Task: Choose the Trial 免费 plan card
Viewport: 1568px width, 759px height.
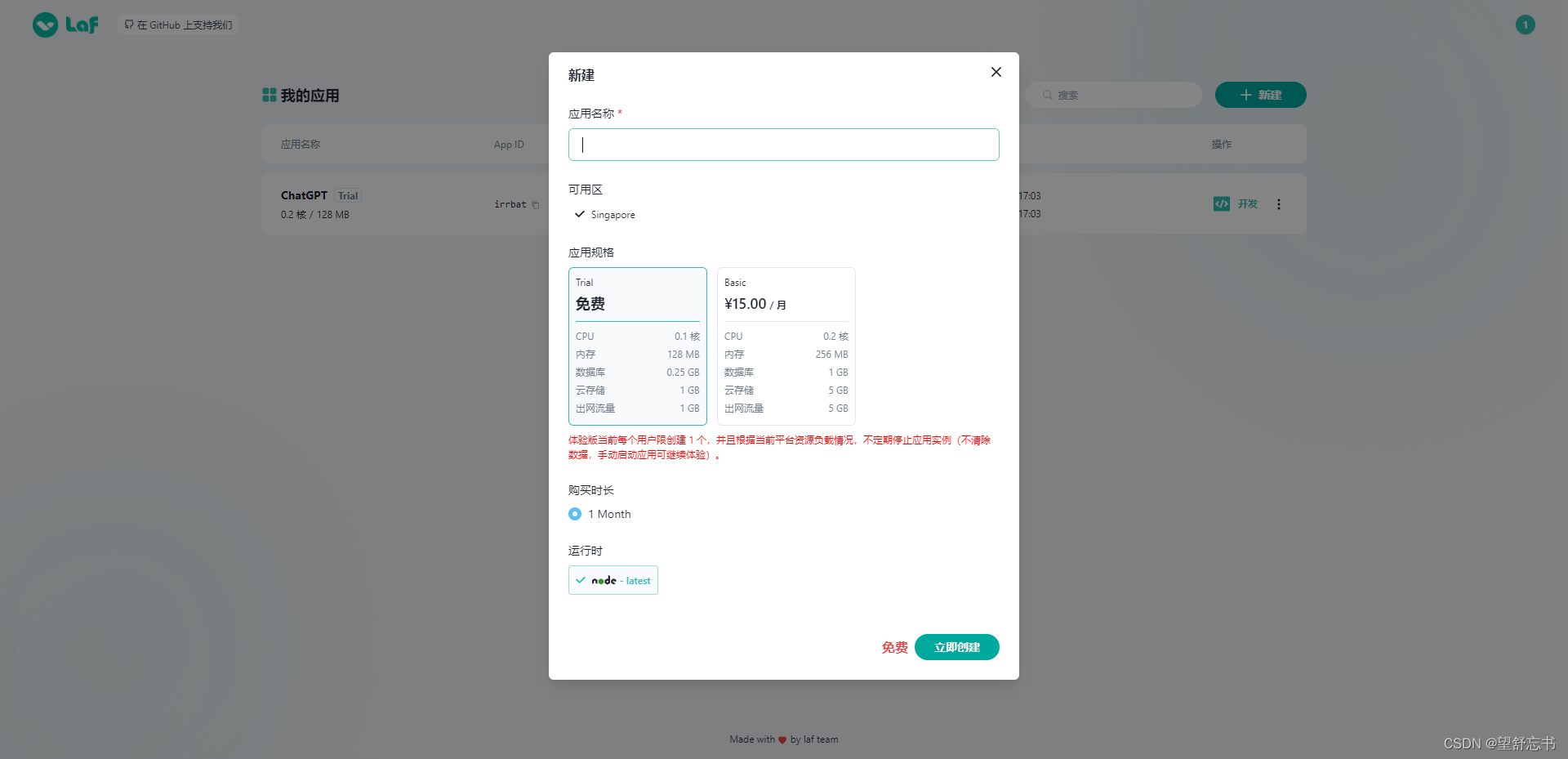Action: [x=637, y=346]
